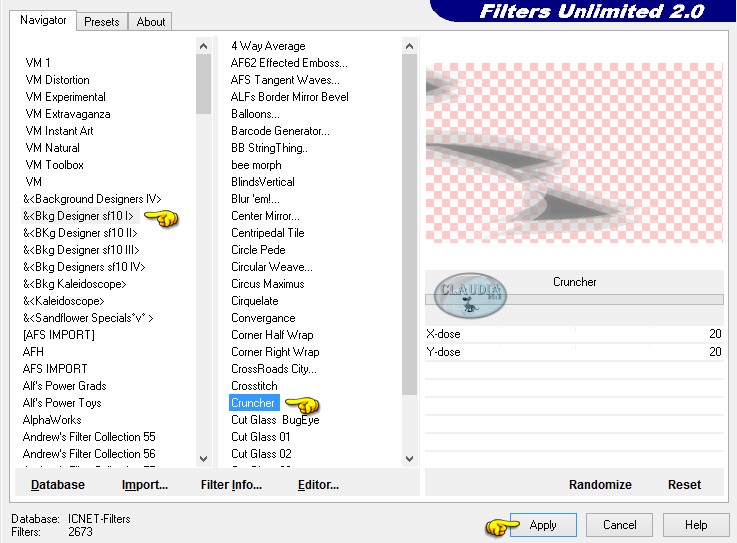The image size is (737, 543).
Task: Select Andrew's Filter Collection 56
Action: (89, 454)
